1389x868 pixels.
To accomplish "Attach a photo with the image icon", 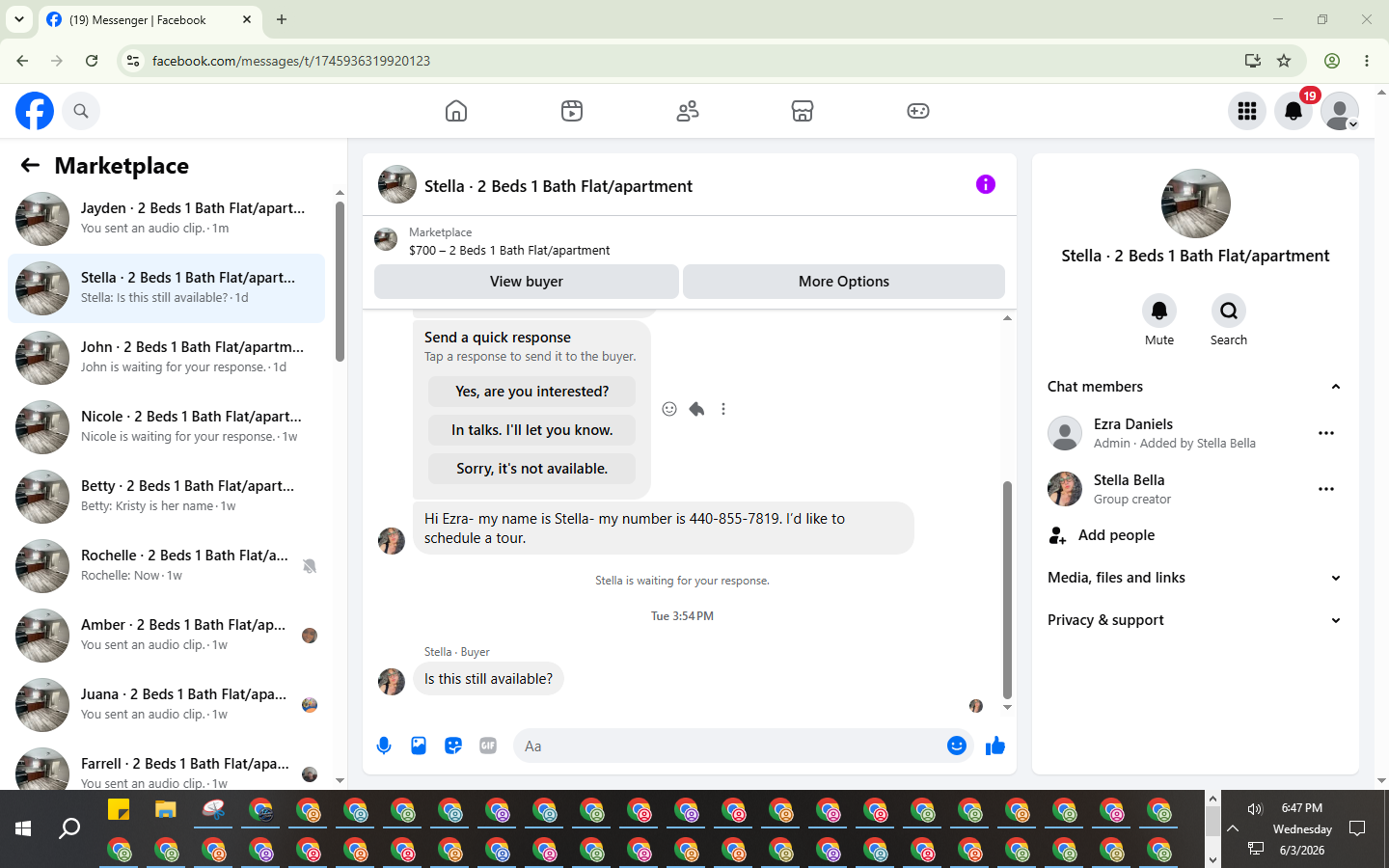I will coord(419,746).
